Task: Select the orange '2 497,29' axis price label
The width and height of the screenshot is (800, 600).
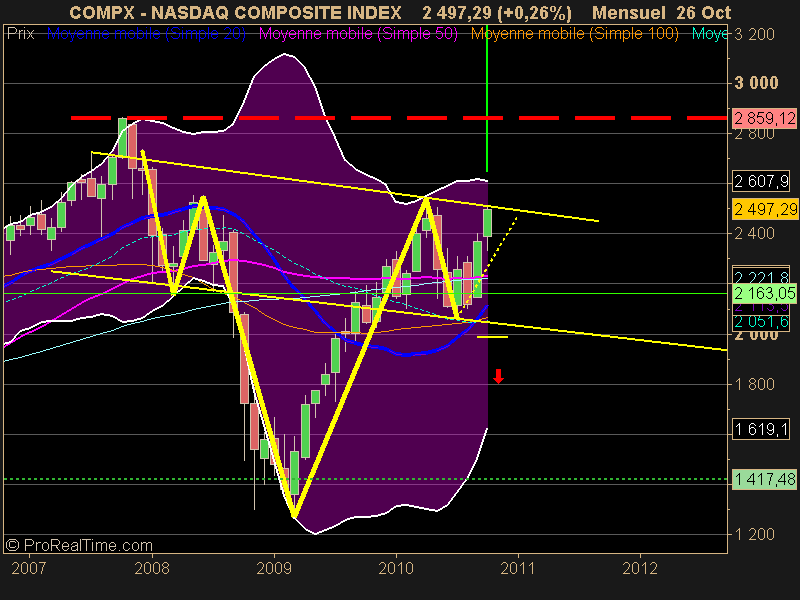Action: pyautogui.click(x=765, y=209)
